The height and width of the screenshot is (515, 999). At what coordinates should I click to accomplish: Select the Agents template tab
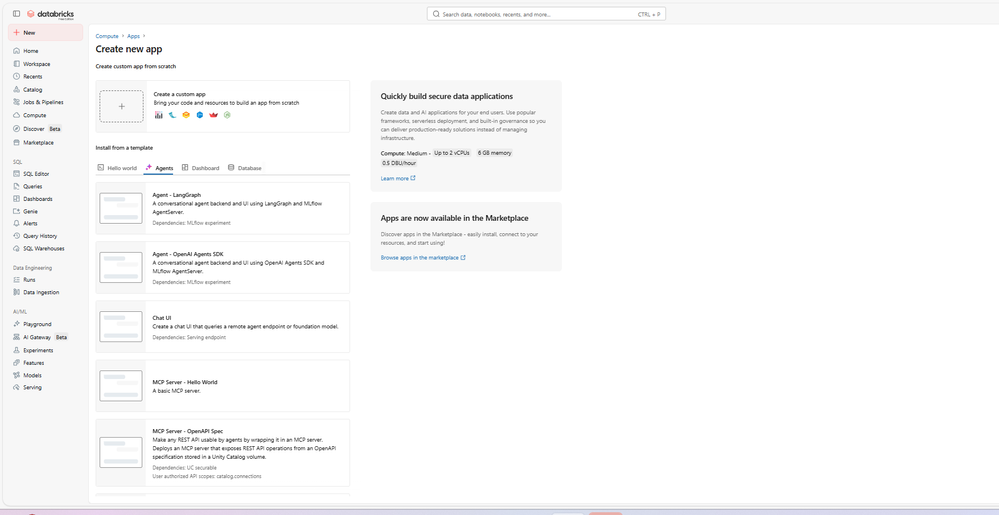159,168
